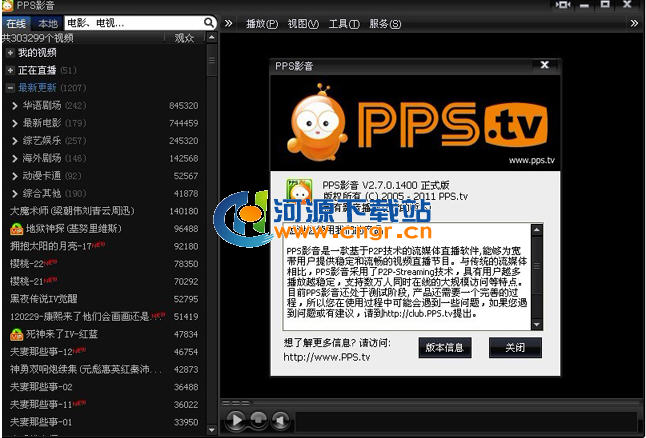646x438 pixels.
Task: Click the VIP icon beside 地狱神探
Action: point(17,229)
